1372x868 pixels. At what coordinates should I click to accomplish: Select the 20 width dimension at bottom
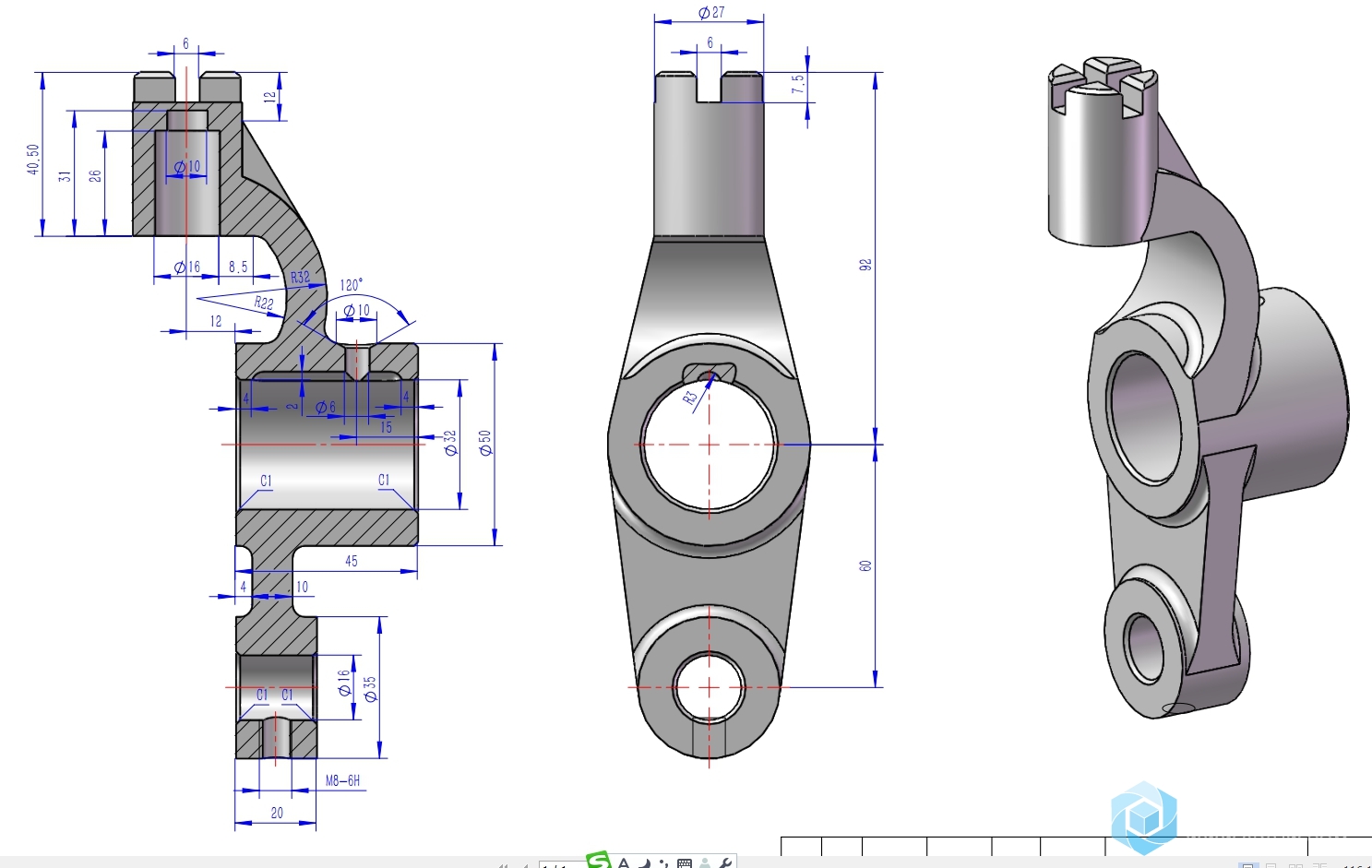point(277,813)
